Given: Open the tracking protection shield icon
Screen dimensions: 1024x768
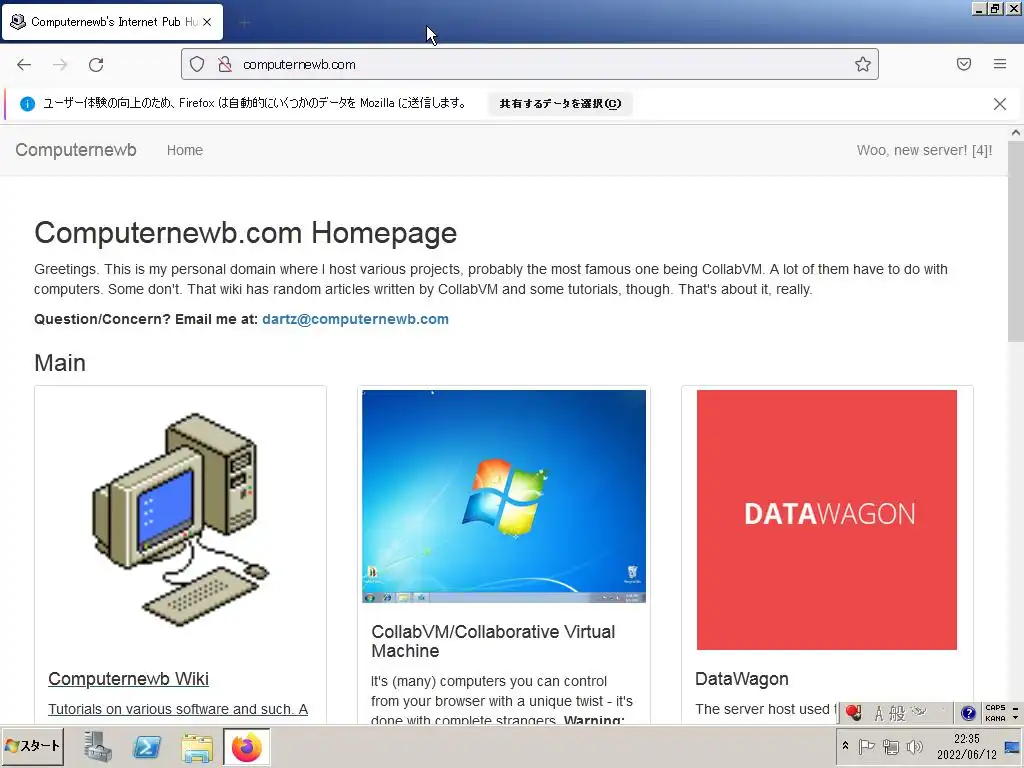Looking at the screenshot, I should coord(197,64).
